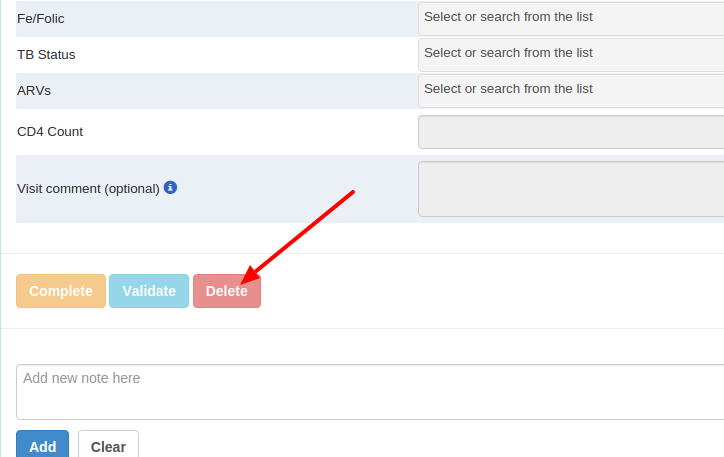Open the ARVs dropdown list
The image size is (724, 457).
[570, 90]
